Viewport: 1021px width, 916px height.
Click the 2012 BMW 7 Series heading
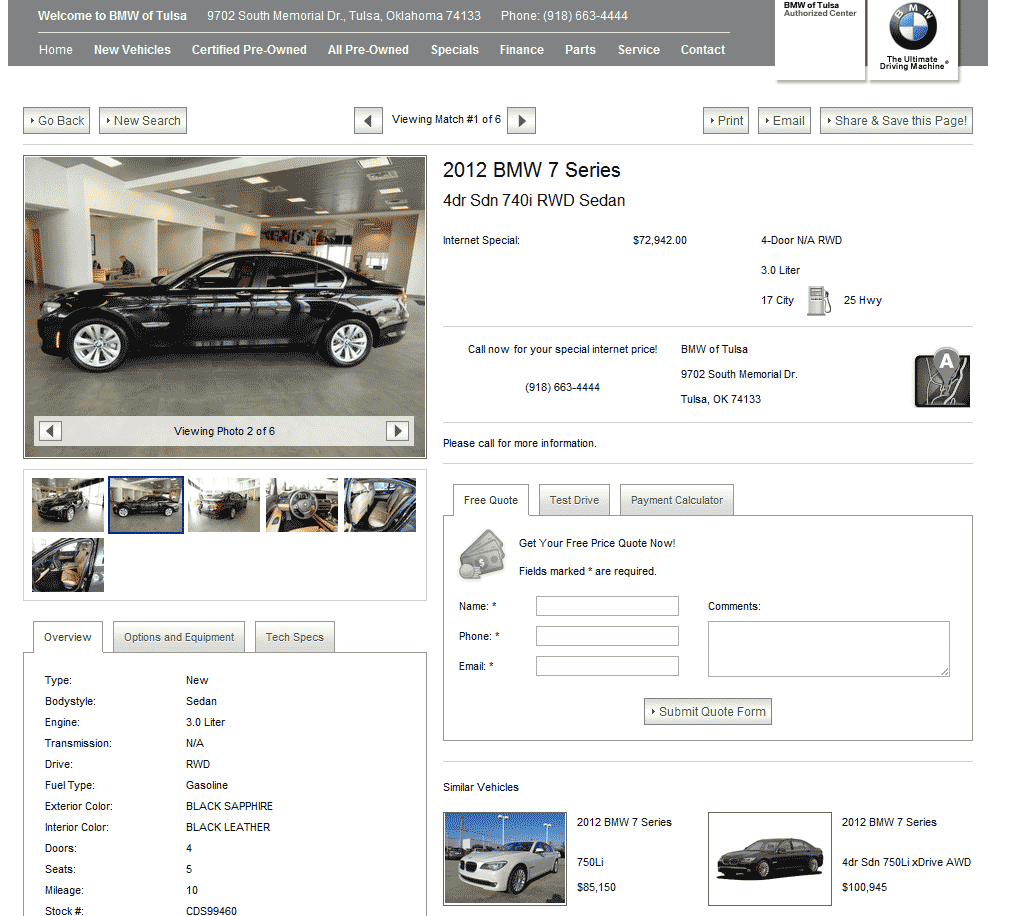pos(531,170)
